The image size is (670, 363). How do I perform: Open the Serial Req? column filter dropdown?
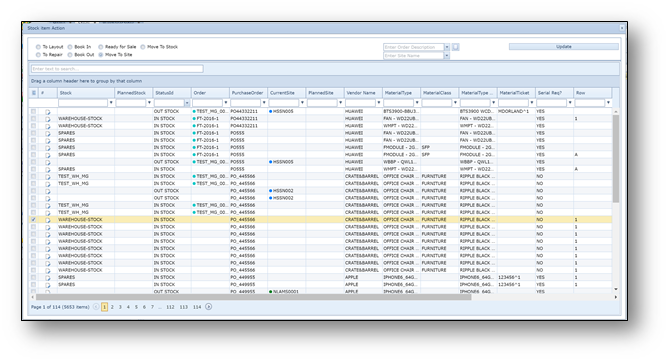pos(570,102)
